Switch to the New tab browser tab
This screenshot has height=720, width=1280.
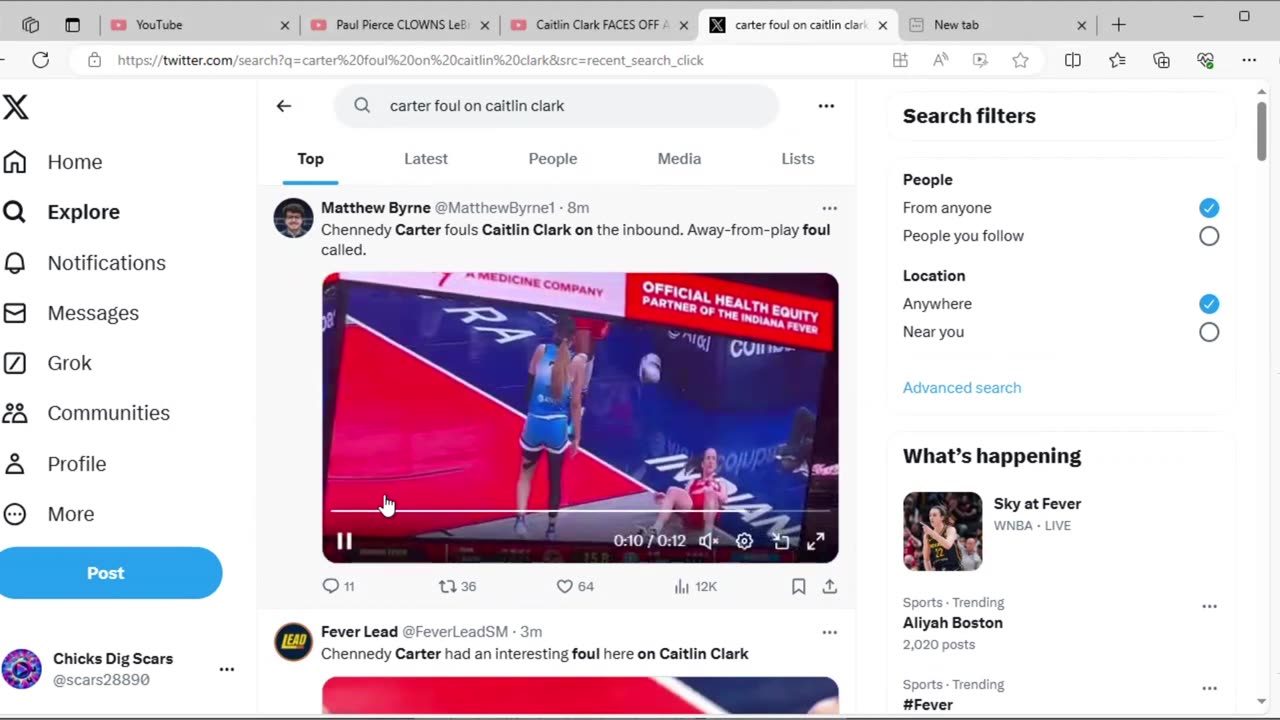[x=999, y=25]
